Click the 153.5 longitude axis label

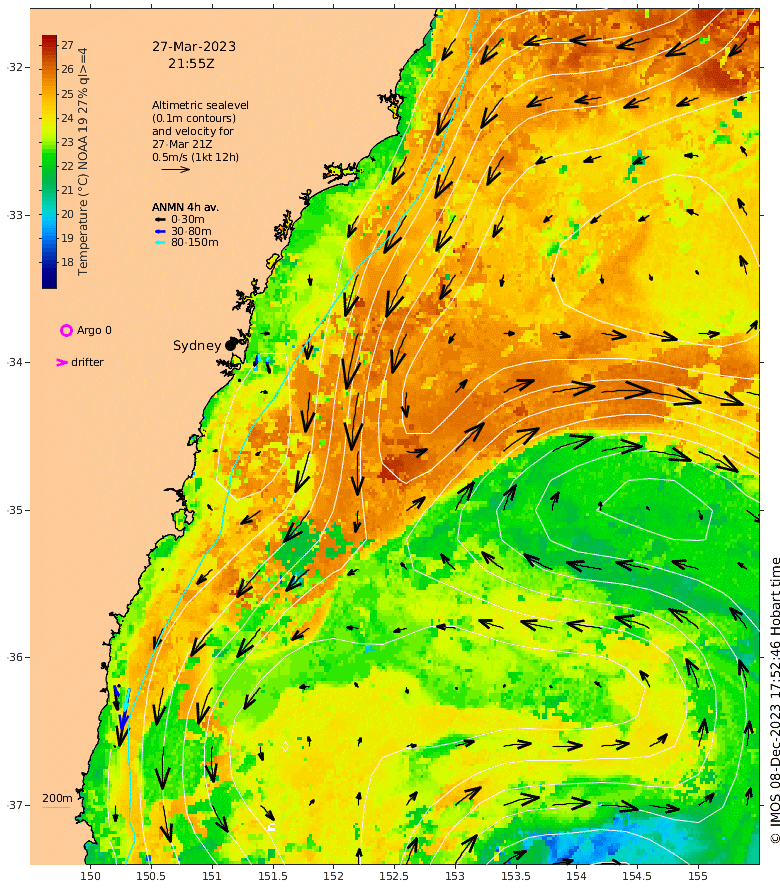pos(515,876)
